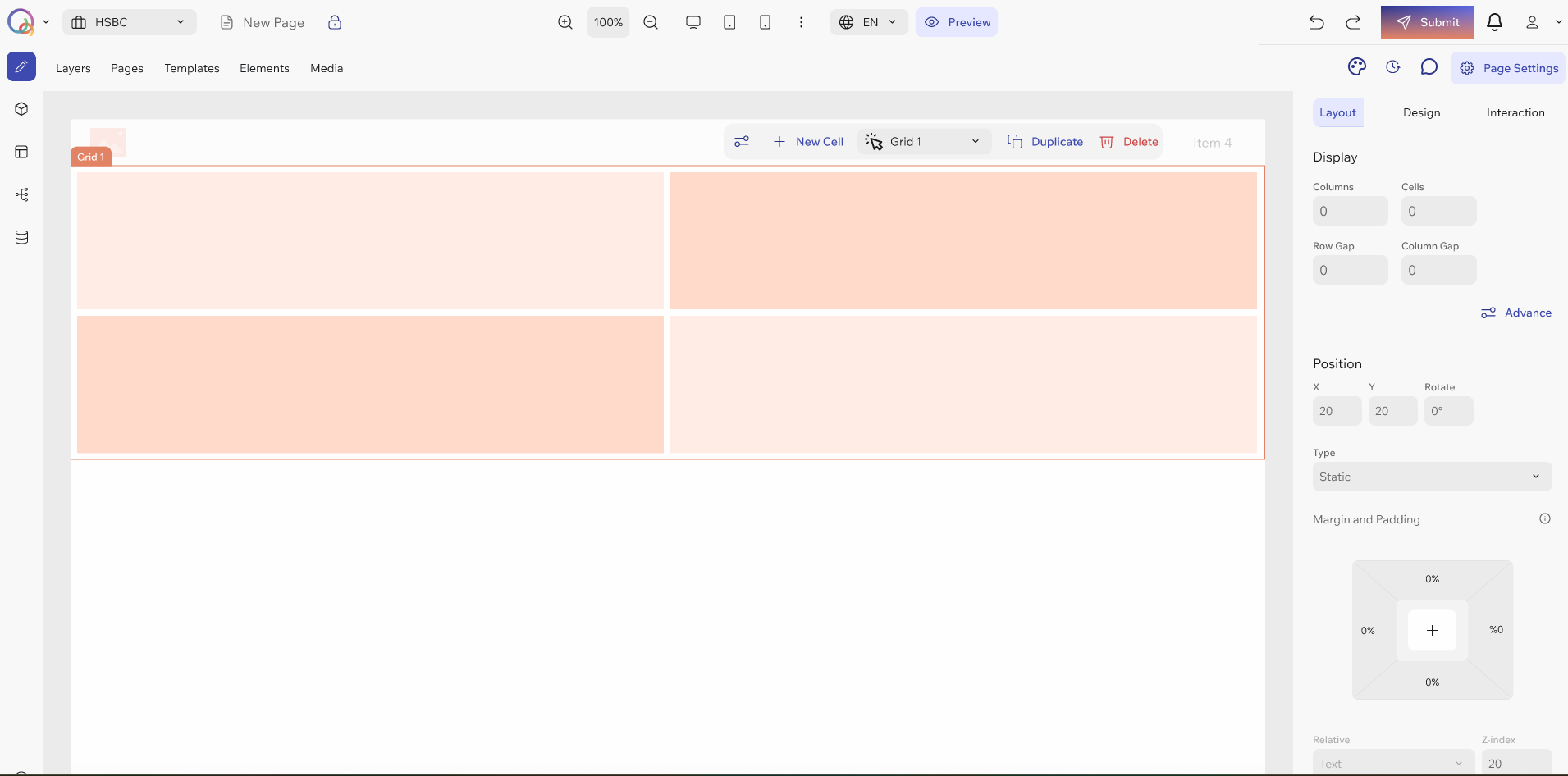Open the HSBC project dropdown
The image size is (1568, 776).
click(x=130, y=22)
